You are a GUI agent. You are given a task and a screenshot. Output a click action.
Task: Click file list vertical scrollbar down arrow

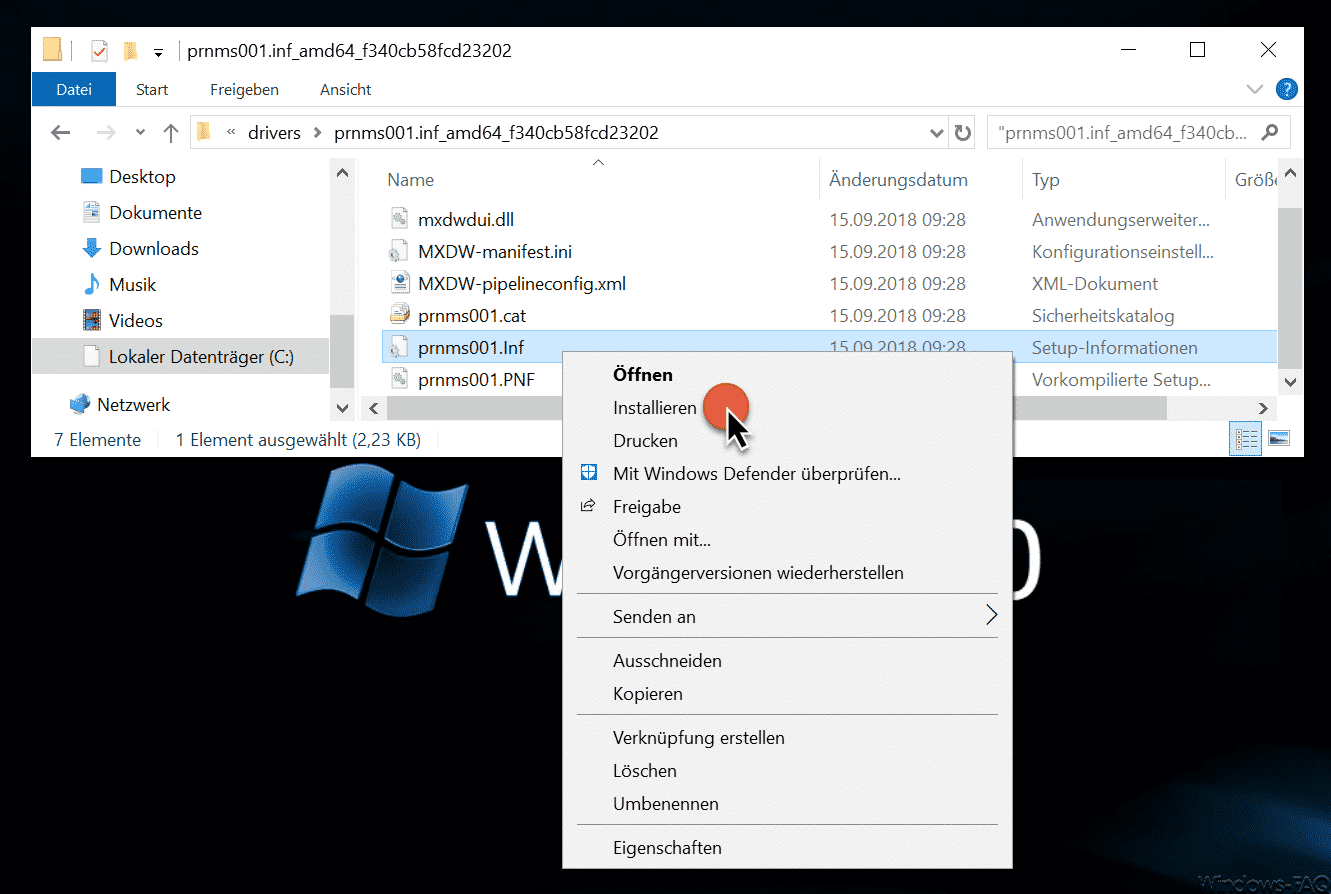1290,381
